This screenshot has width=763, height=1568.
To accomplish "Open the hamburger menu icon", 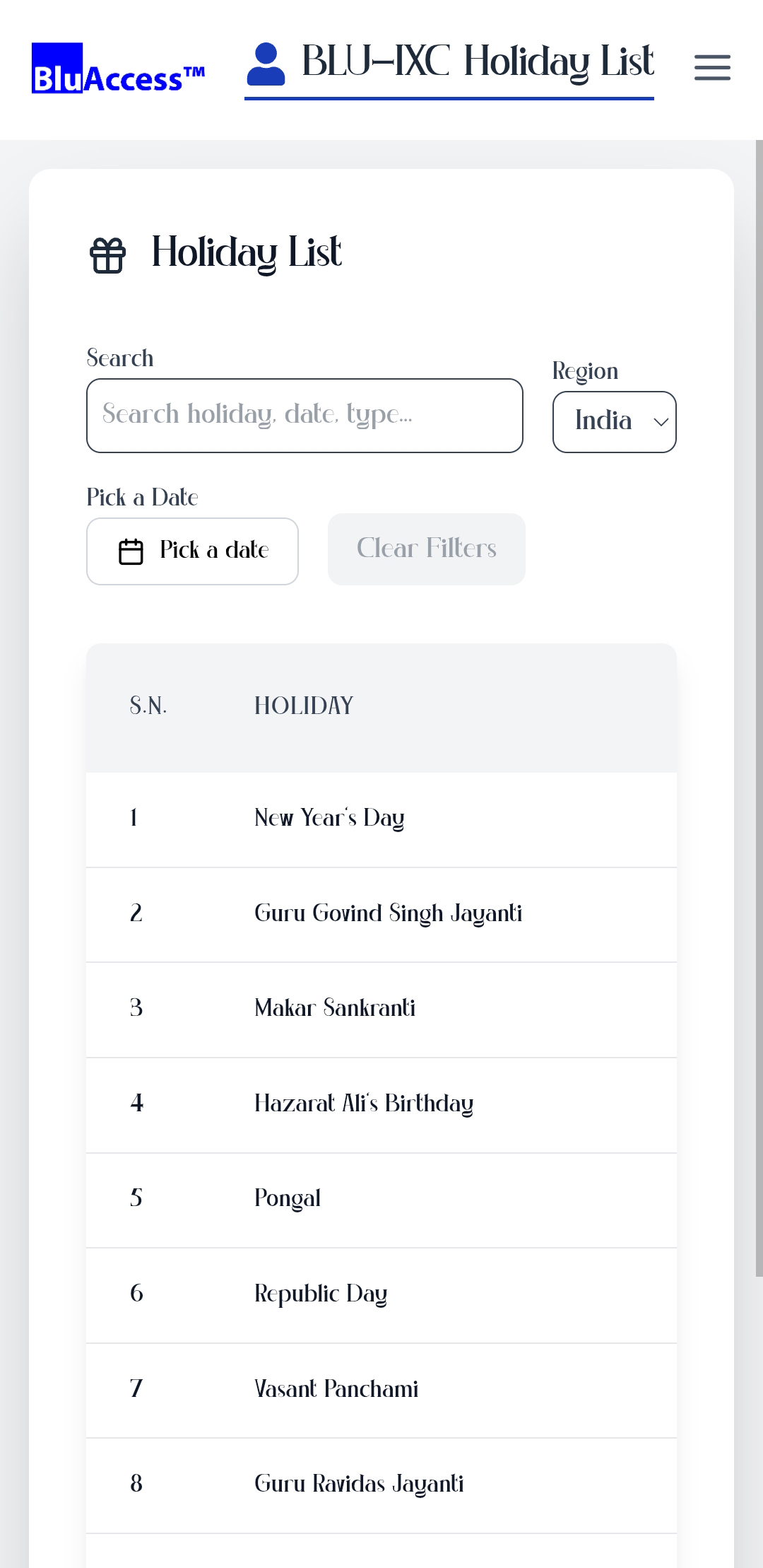I will click(712, 68).
